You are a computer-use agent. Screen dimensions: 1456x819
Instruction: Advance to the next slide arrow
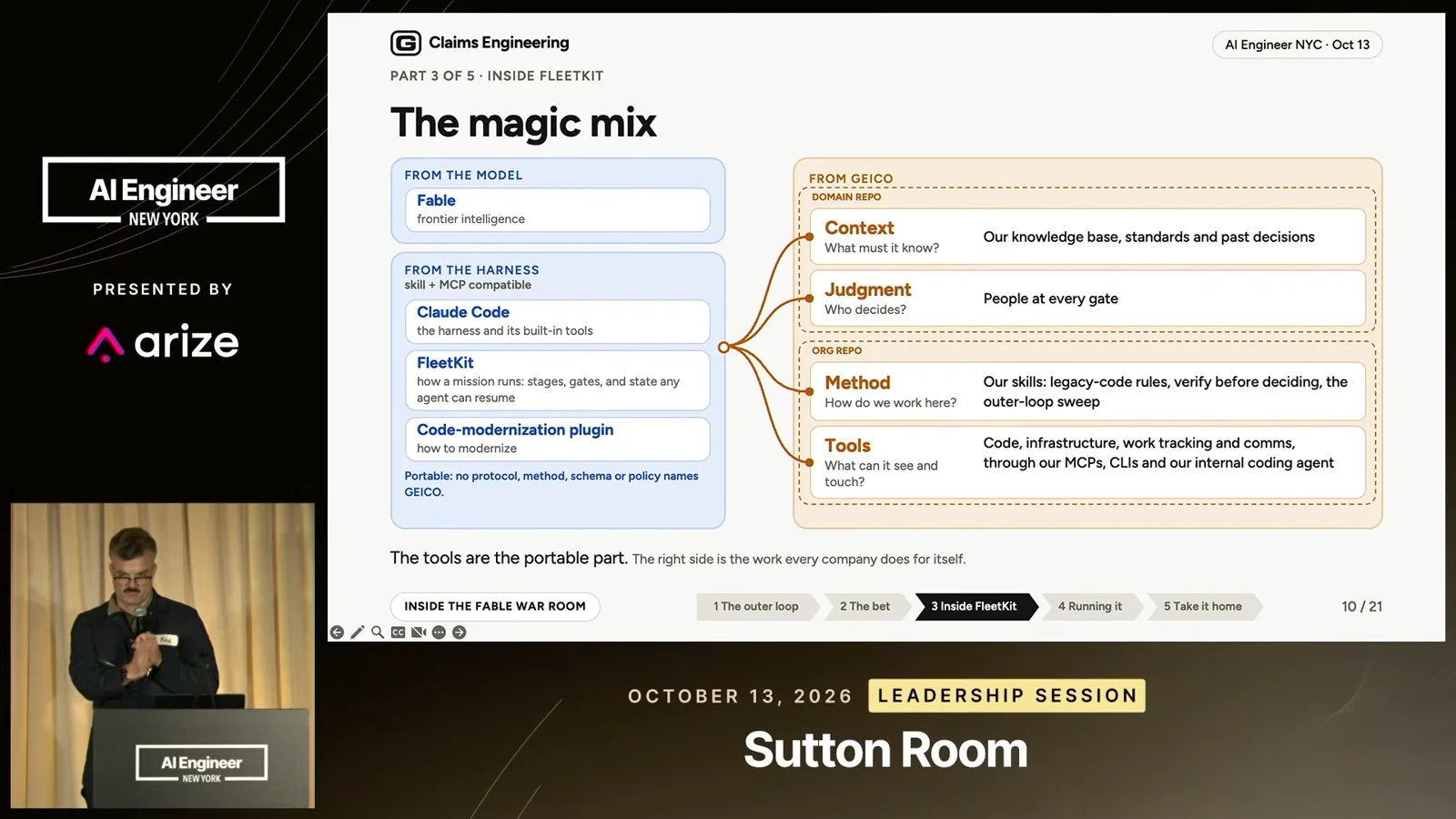click(460, 632)
